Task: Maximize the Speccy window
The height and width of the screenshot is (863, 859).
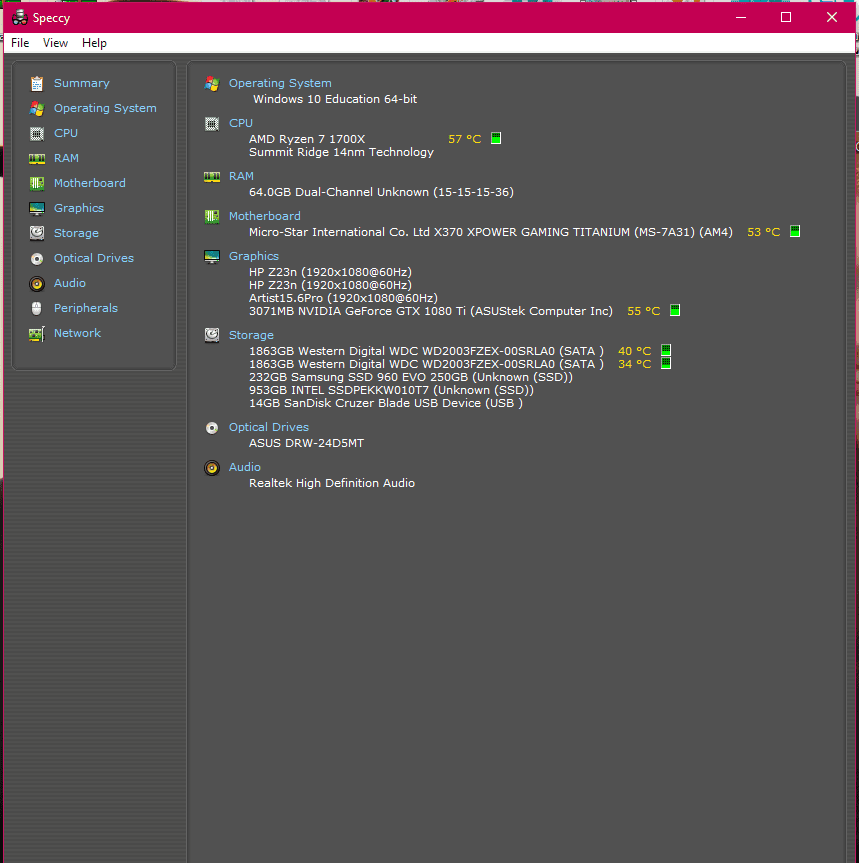Action: (786, 18)
